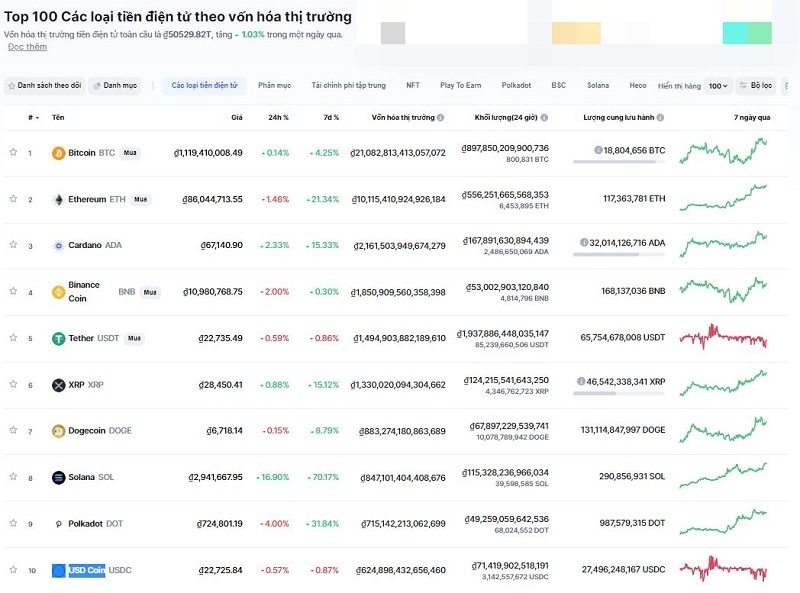Click the info icon beside XRP circulating supply
This screenshot has width=800, height=593.
583,379
